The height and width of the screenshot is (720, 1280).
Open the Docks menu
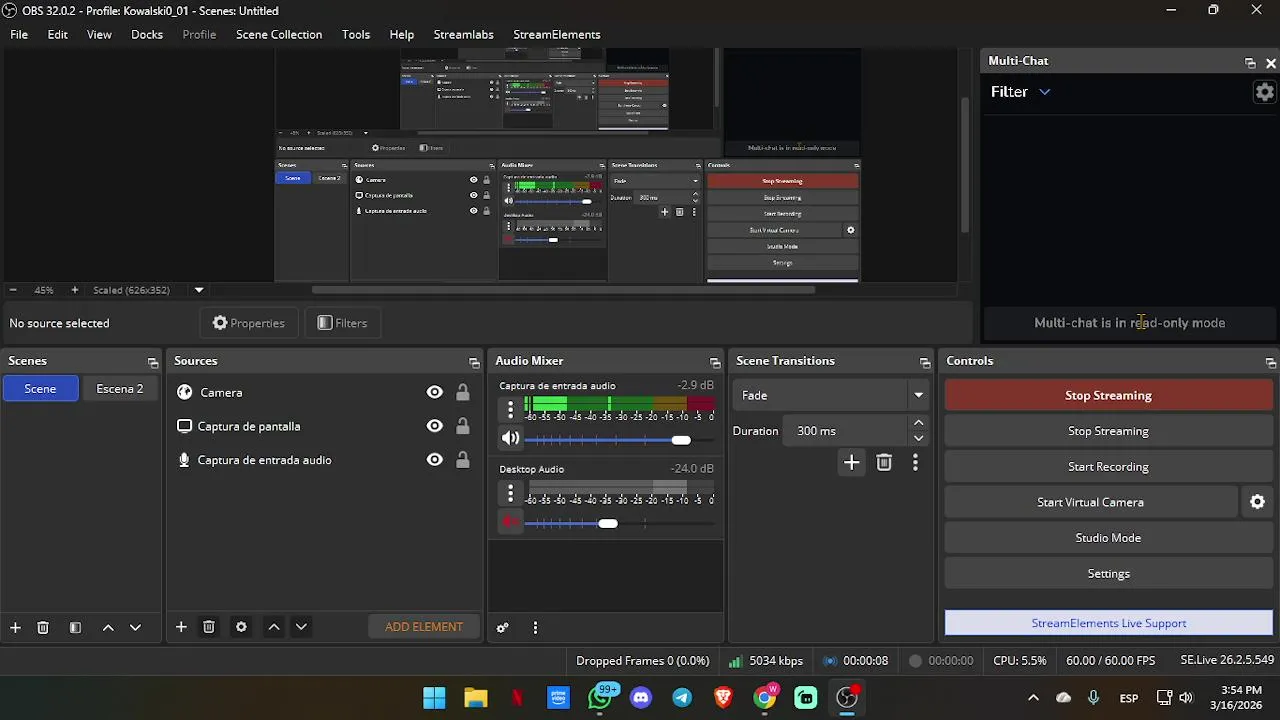147,34
